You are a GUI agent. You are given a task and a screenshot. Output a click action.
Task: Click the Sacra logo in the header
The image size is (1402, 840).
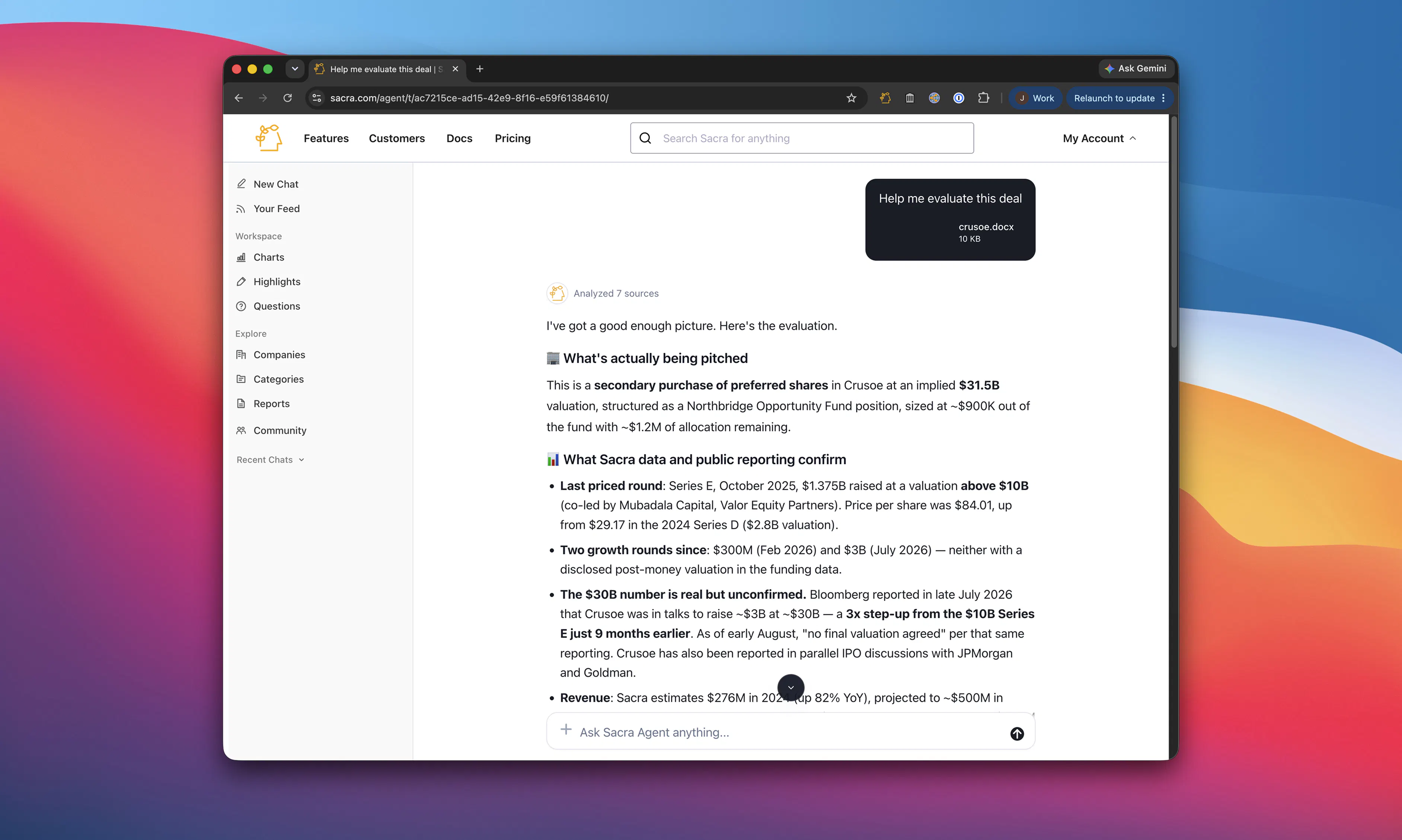[269, 138]
